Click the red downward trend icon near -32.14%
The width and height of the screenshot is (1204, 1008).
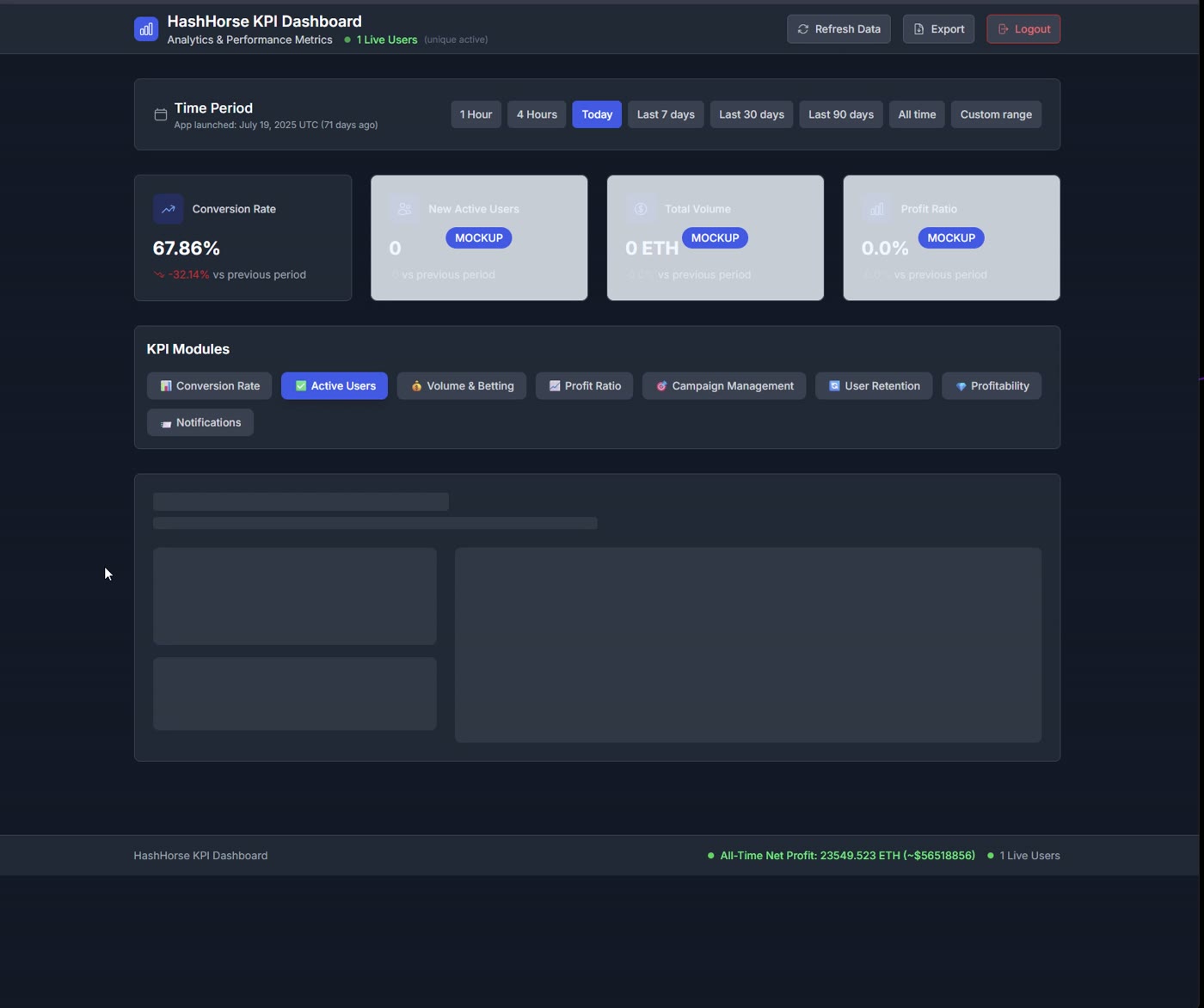[159, 275]
